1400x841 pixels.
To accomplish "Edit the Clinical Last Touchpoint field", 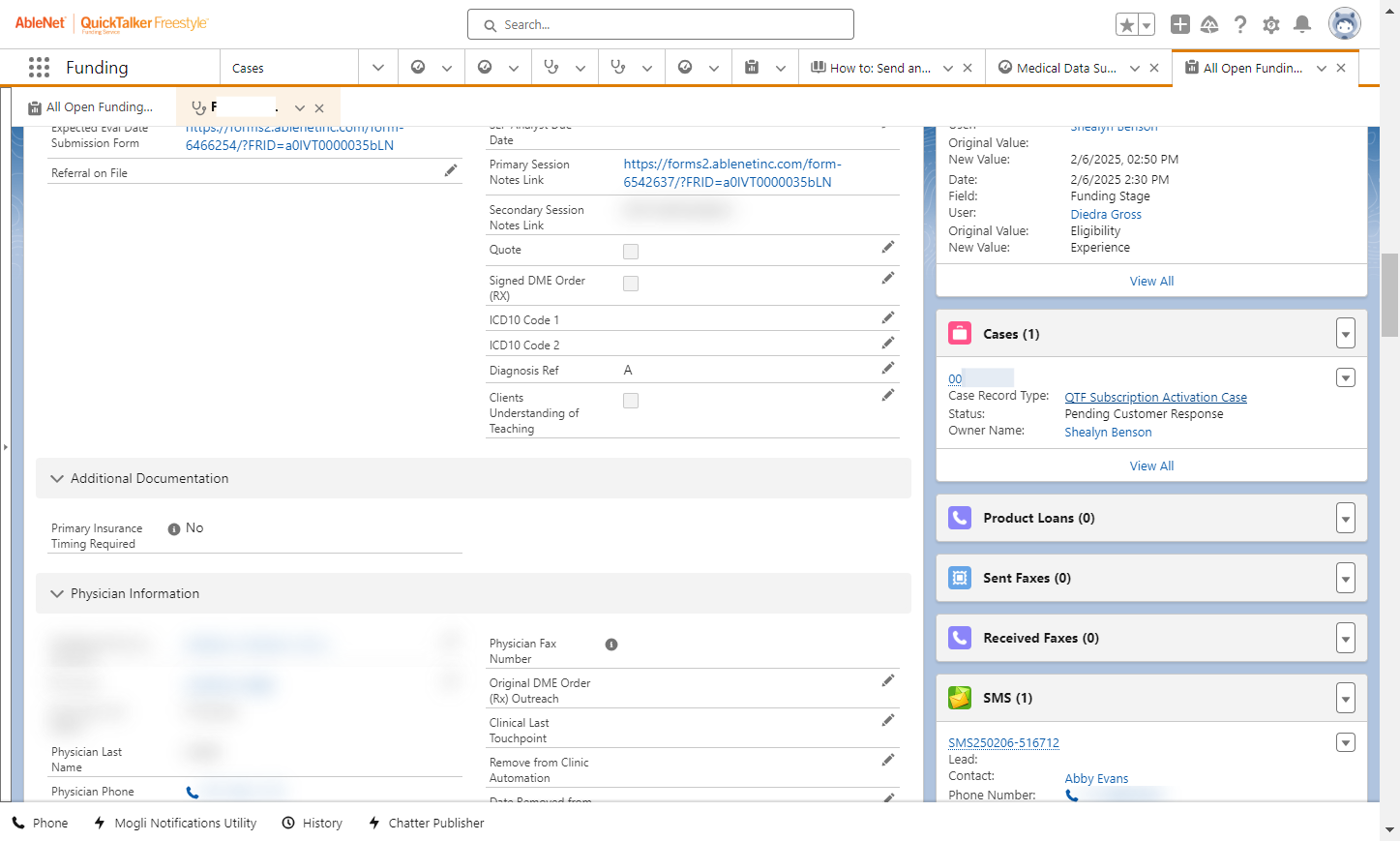I will click(x=887, y=721).
